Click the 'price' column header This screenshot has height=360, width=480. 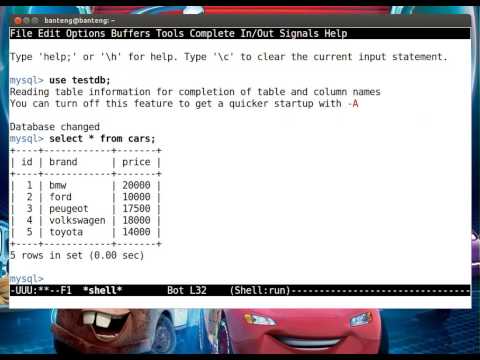[136, 162]
